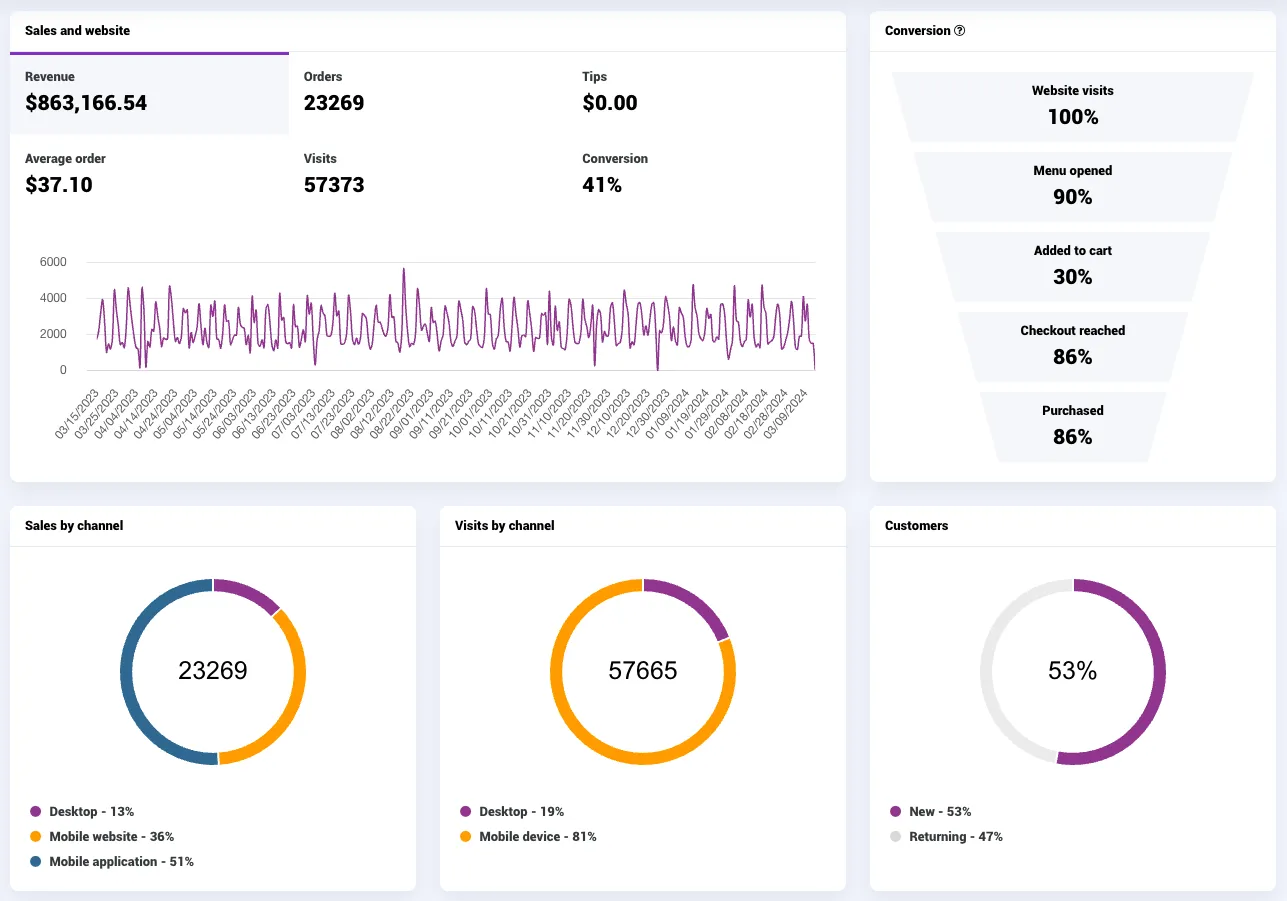Click the Website visits funnel stage
1287x901 pixels.
point(1073,106)
